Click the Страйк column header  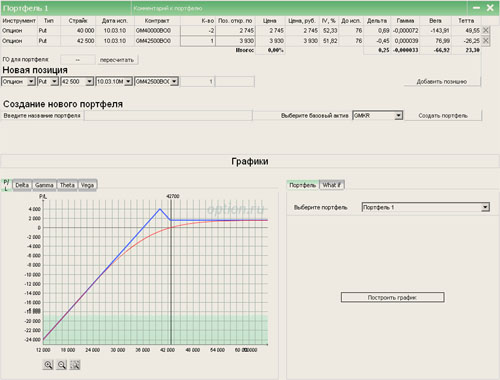pos(78,21)
